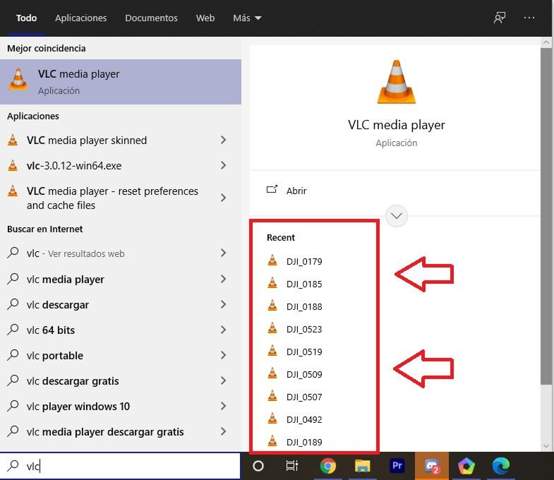The image size is (554, 480).
Task: Open Adobe Premiere Pro from the taskbar
Action: click(x=397, y=466)
